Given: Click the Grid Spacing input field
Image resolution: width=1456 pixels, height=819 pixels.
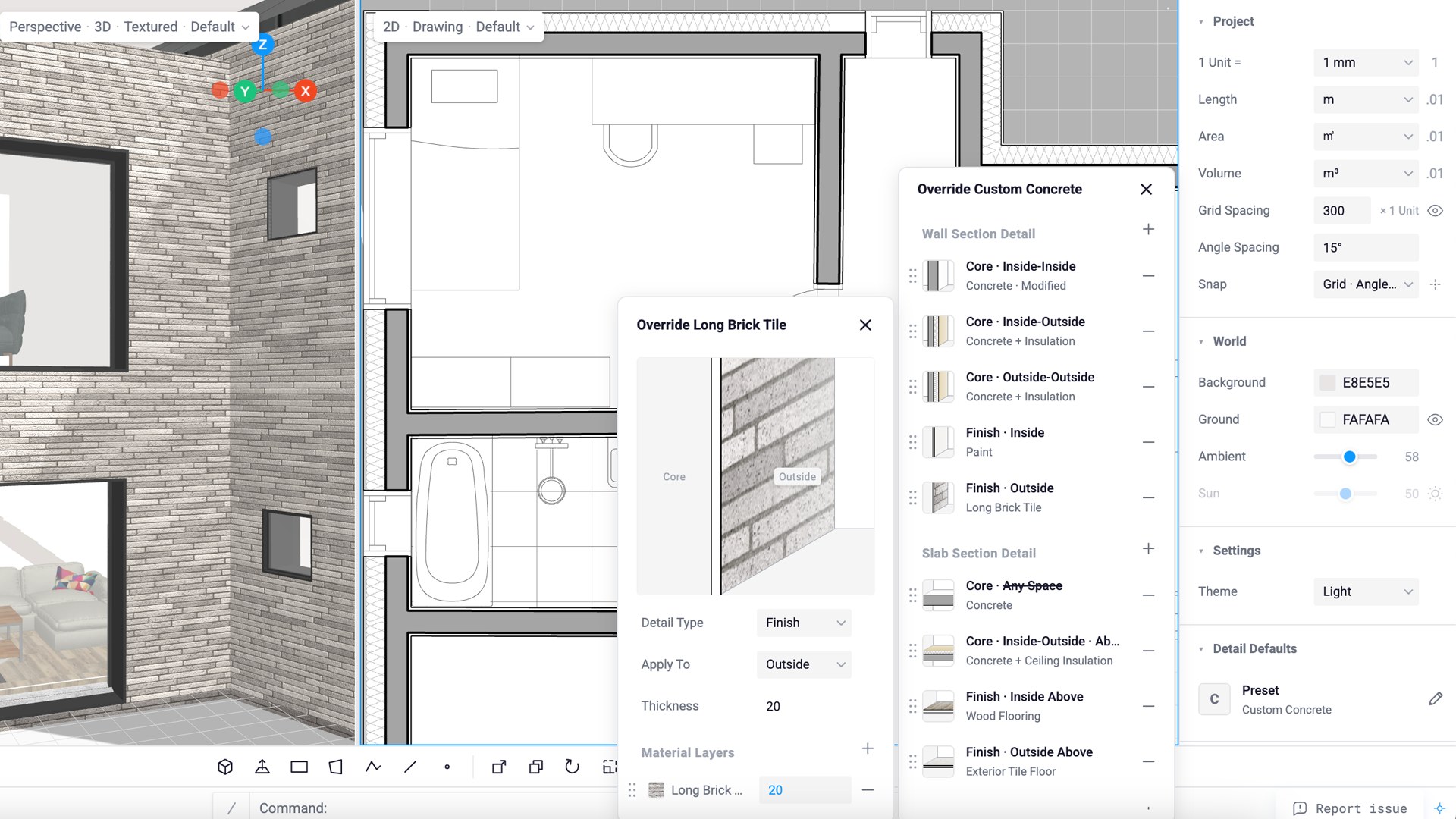Looking at the screenshot, I should [x=1341, y=211].
